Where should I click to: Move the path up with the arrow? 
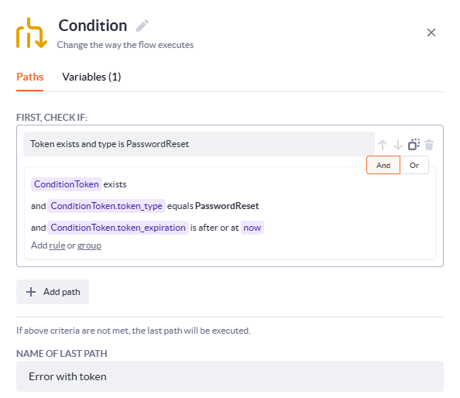(382, 145)
